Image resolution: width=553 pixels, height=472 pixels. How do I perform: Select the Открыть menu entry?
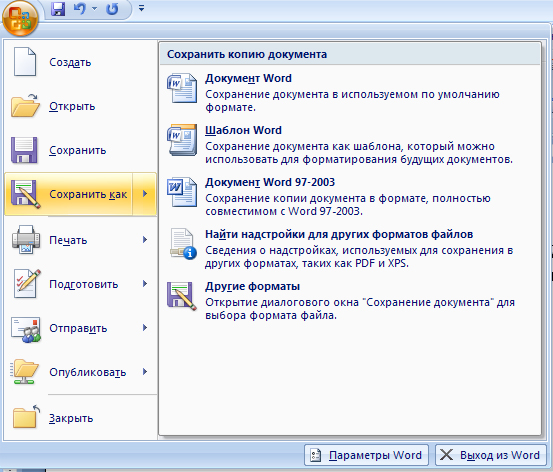click(x=81, y=106)
